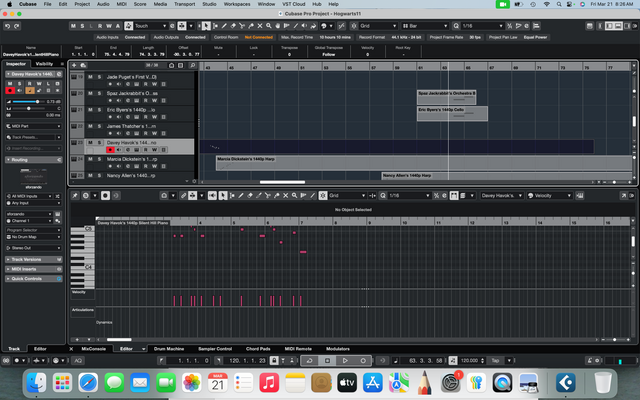640x400 pixels.
Task: Enable Write automation on Jade Puget's track
Action: (x=155, y=84)
